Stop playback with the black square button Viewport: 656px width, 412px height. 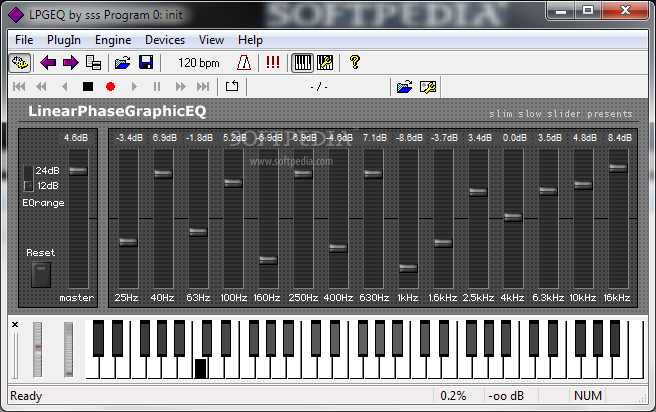[x=88, y=87]
